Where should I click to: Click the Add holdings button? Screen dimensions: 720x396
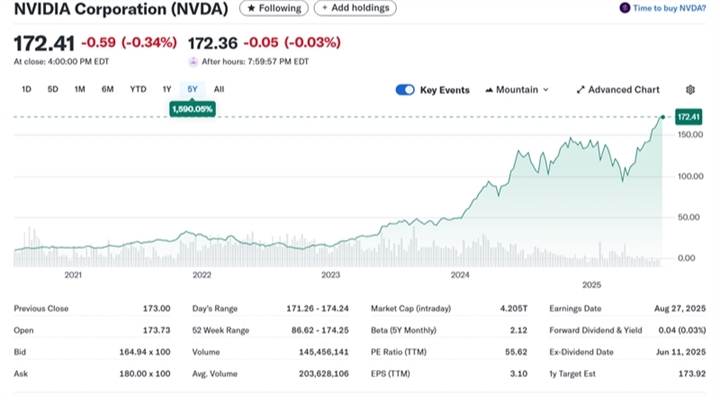pyautogui.click(x=355, y=8)
